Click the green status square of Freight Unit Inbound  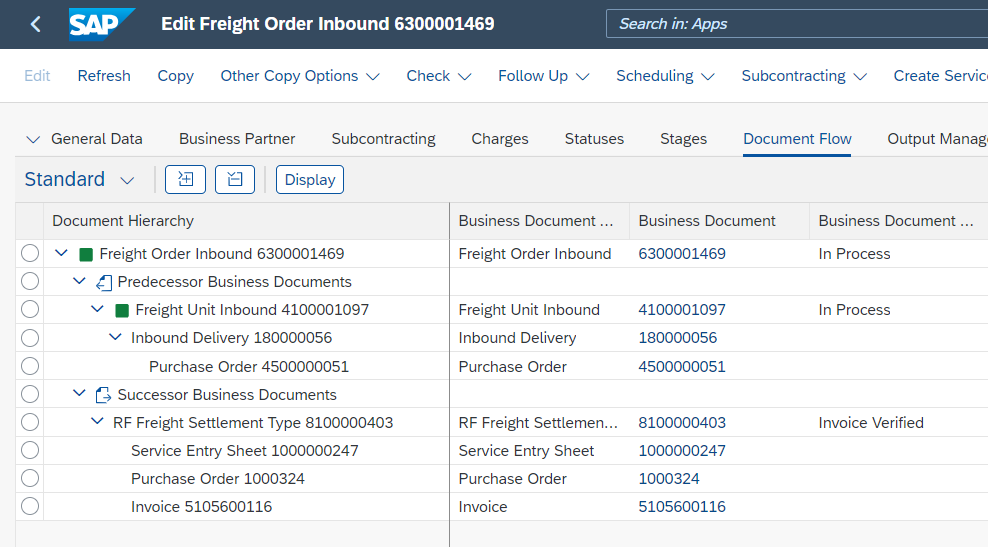coord(122,310)
